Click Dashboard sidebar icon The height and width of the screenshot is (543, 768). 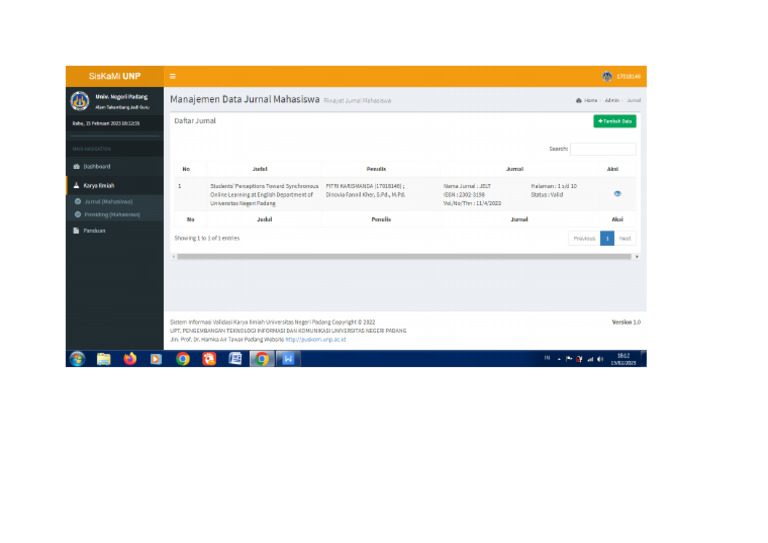pyautogui.click(x=76, y=166)
